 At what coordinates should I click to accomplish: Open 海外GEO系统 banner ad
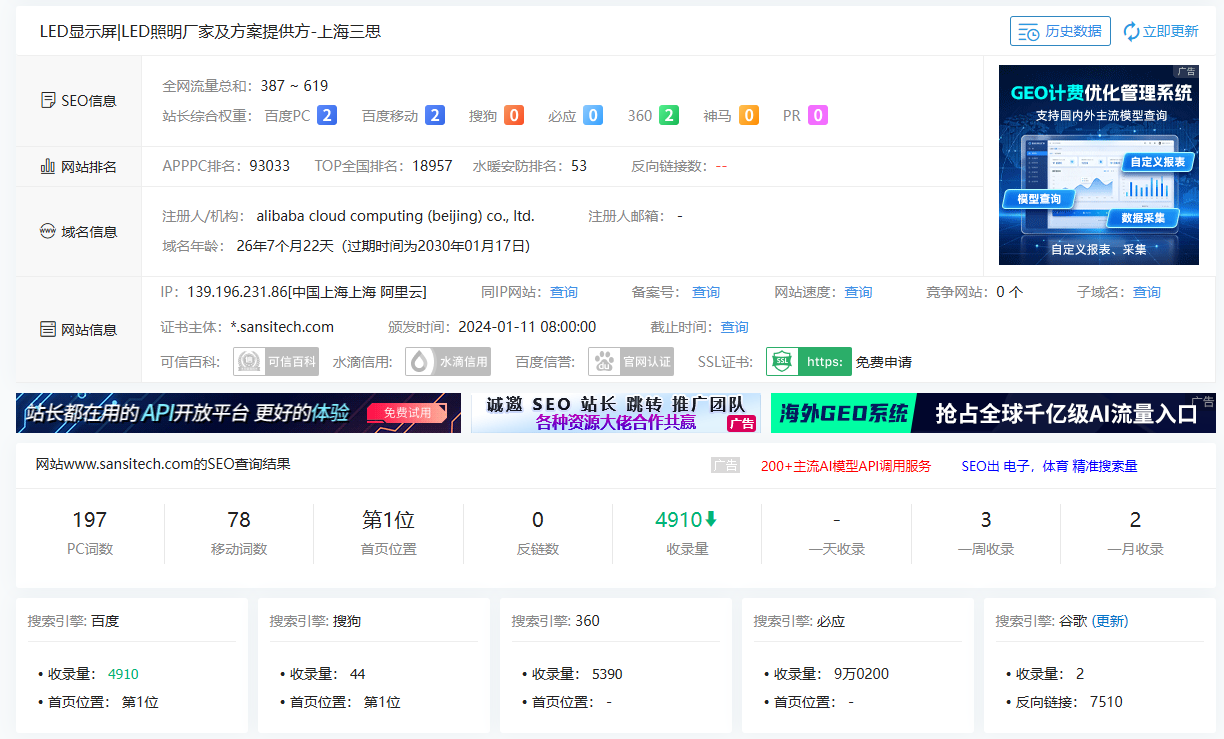(x=993, y=413)
